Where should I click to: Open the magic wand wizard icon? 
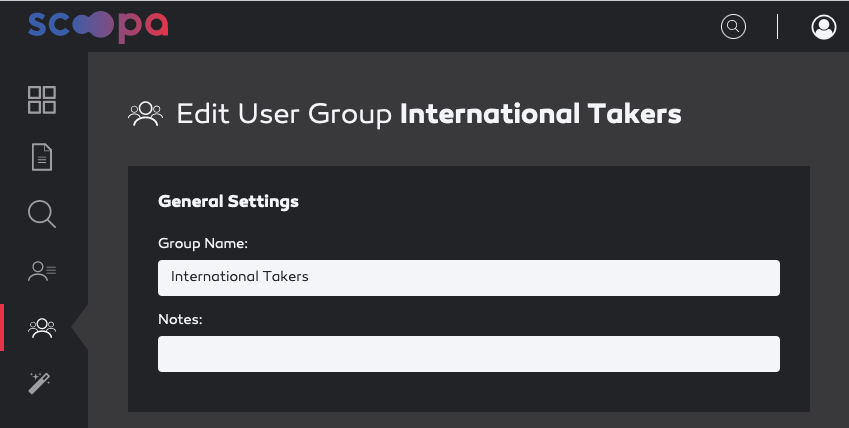40,382
